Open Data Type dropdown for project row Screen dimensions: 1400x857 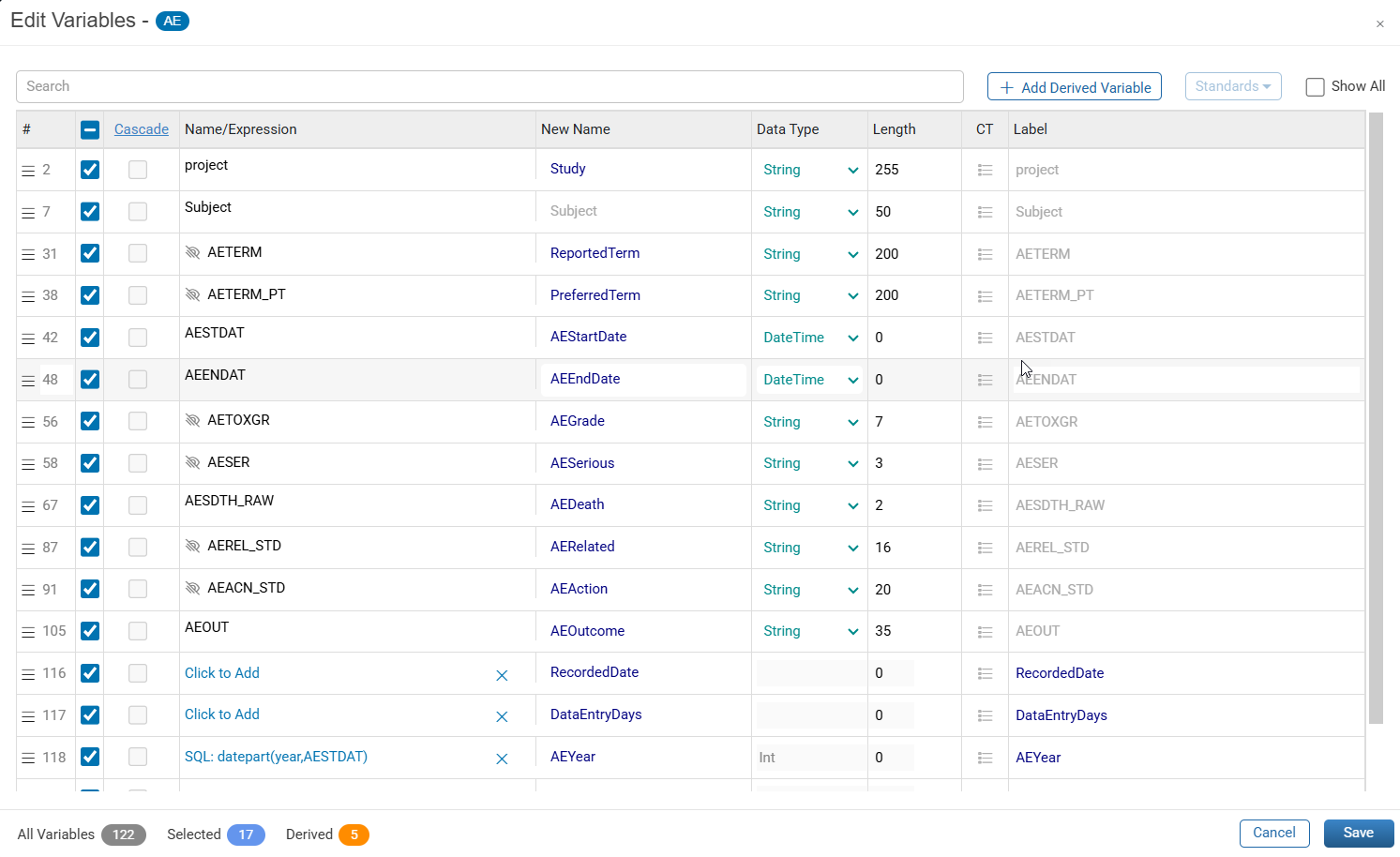click(x=810, y=170)
